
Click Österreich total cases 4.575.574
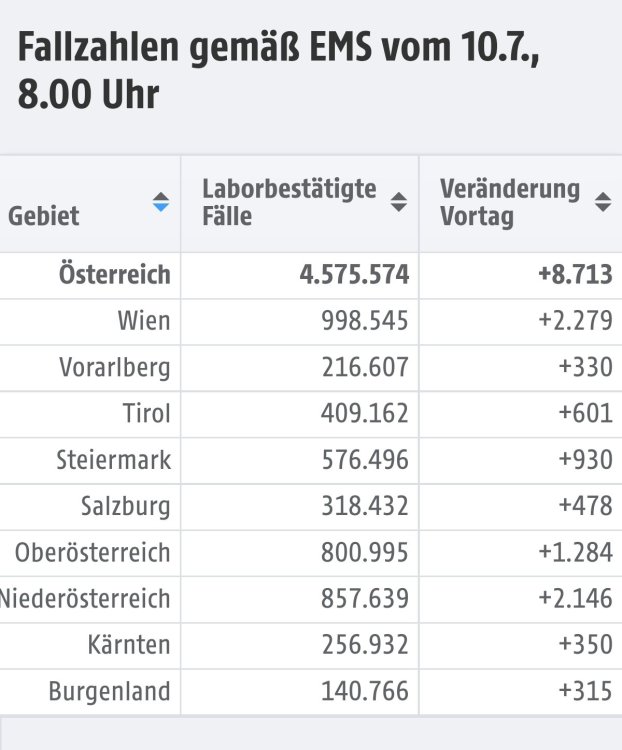(354, 275)
